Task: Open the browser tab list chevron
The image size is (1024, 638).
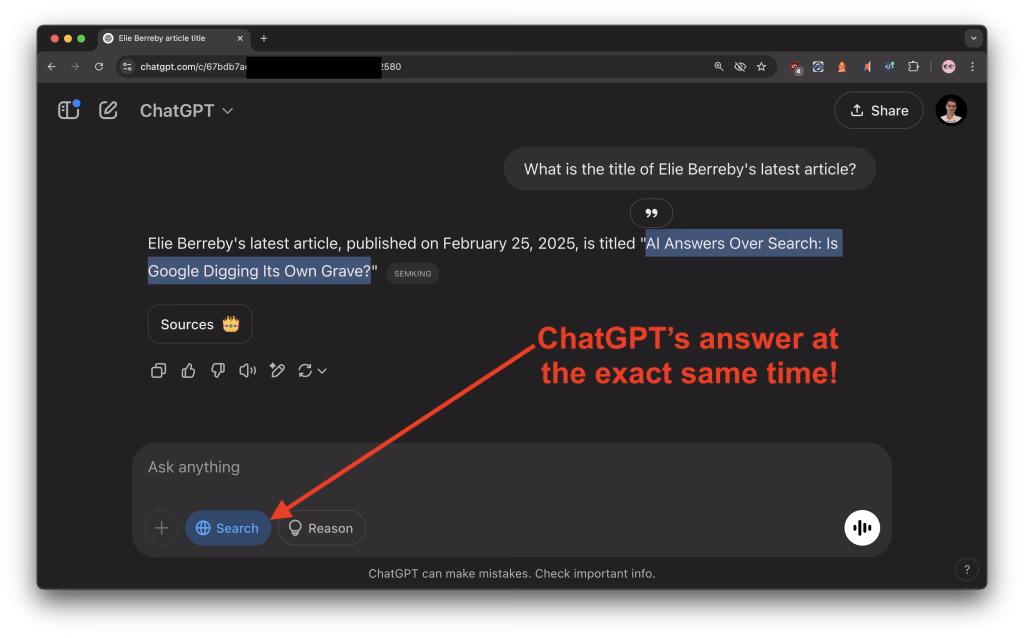Action: pyautogui.click(x=973, y=38)
